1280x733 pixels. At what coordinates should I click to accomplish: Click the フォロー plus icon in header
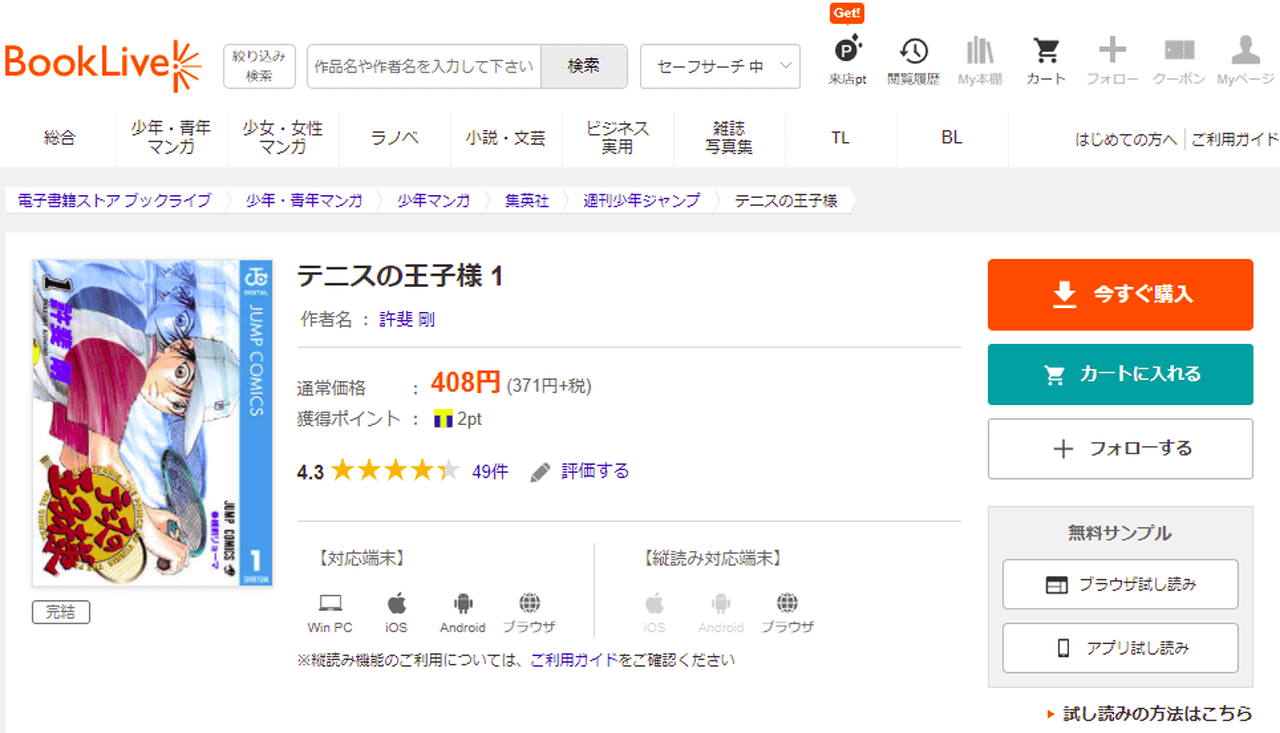click(1112, 52)
